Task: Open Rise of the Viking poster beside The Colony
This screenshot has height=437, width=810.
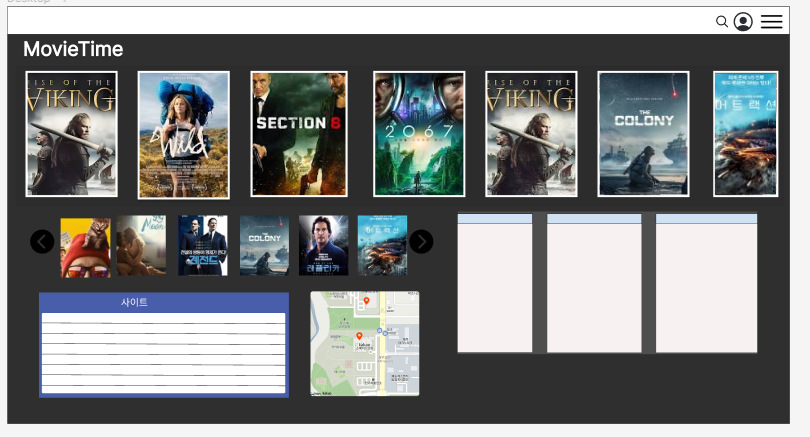Action: click(531, 134)
